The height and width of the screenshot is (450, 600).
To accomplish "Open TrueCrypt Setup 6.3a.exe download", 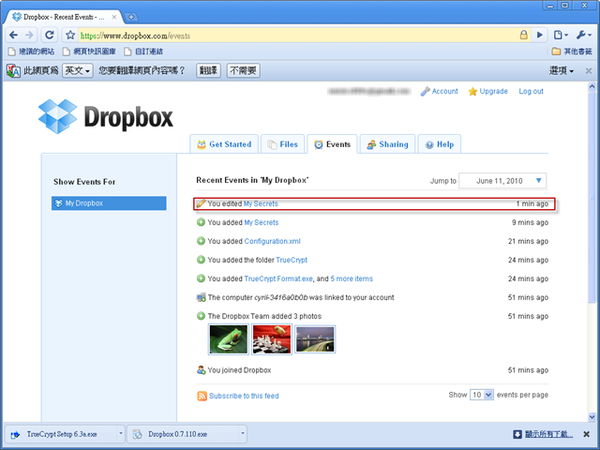I will tap(61, 434).
